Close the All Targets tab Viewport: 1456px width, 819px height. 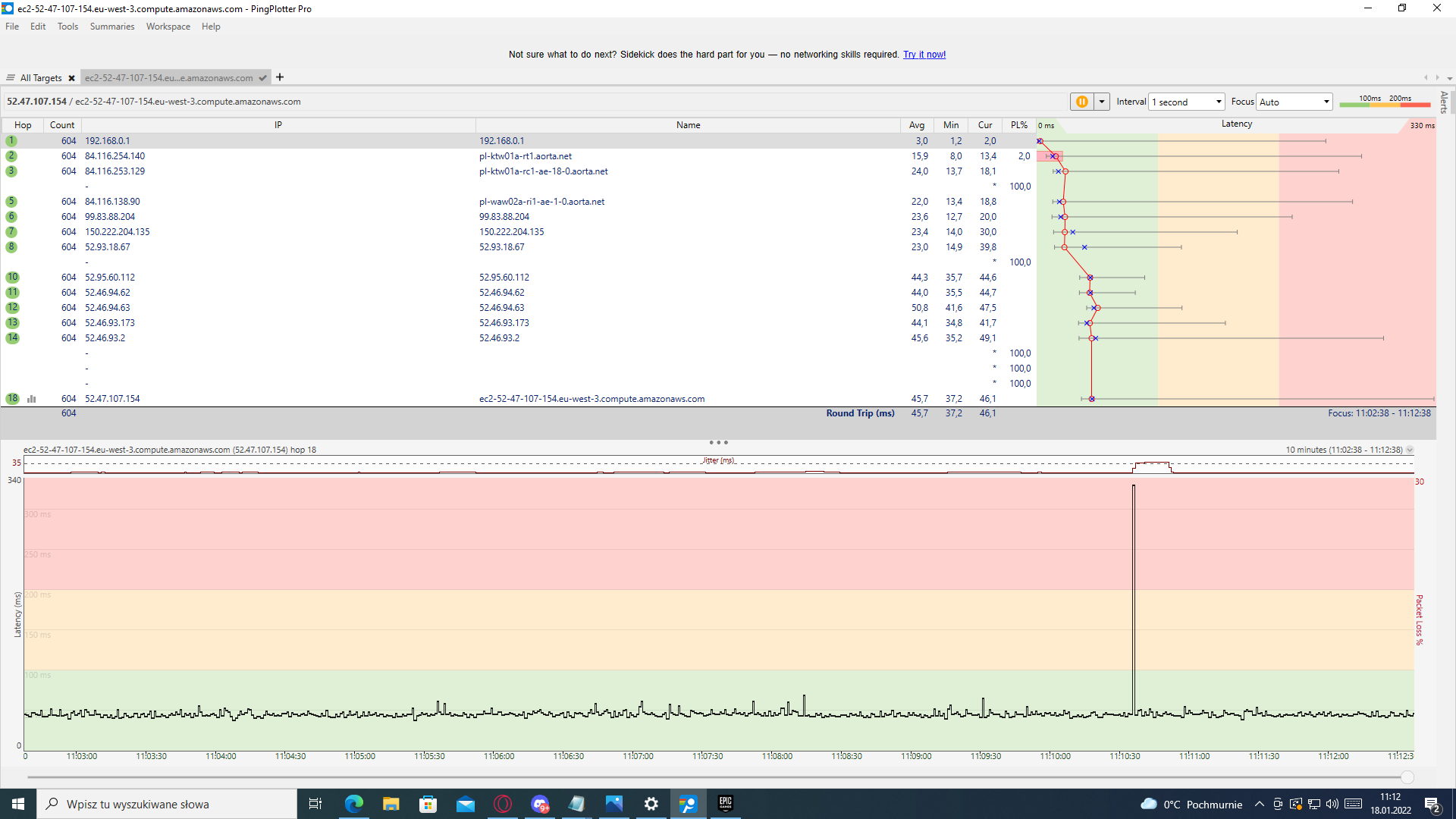click(x=71, y=78)
